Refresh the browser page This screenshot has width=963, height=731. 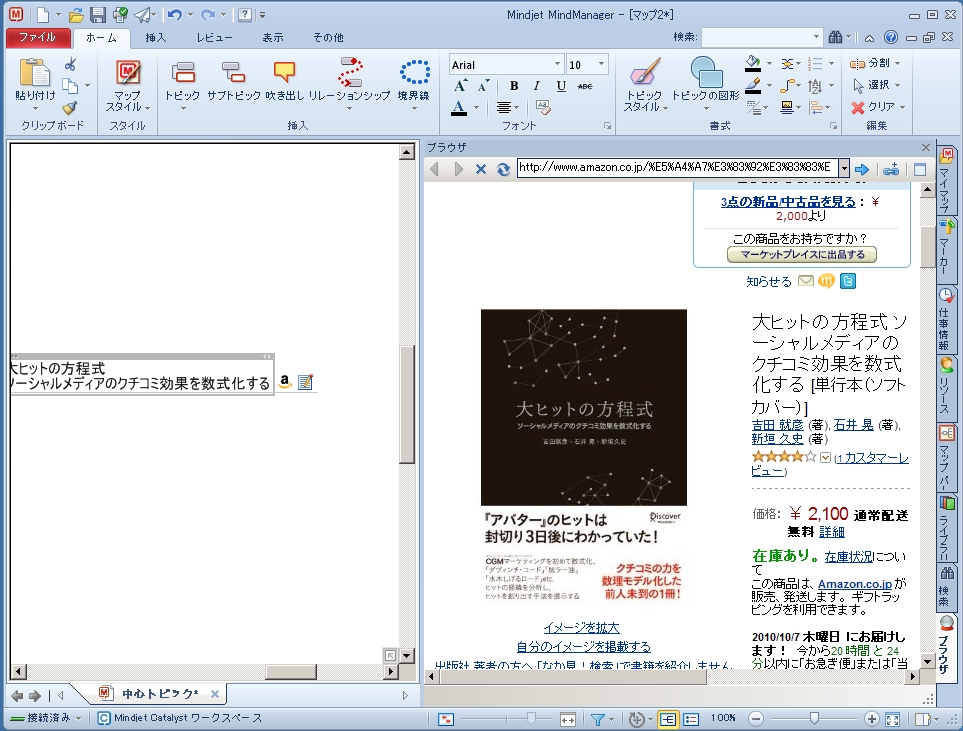tap(503, 169)
